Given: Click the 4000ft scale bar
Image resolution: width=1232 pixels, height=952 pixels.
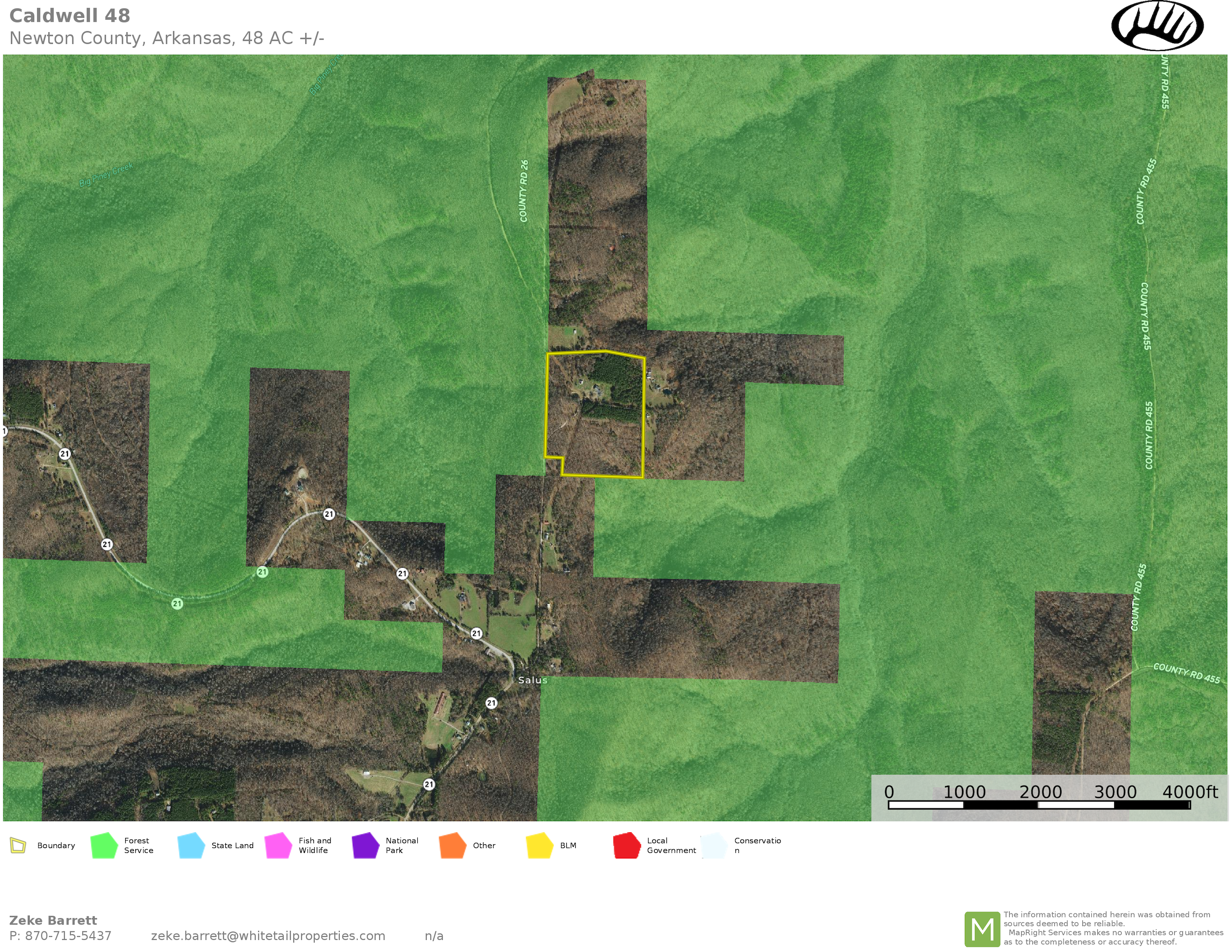Looking at the screenshot, I should pyautogui.click(x=1039, y=805).
